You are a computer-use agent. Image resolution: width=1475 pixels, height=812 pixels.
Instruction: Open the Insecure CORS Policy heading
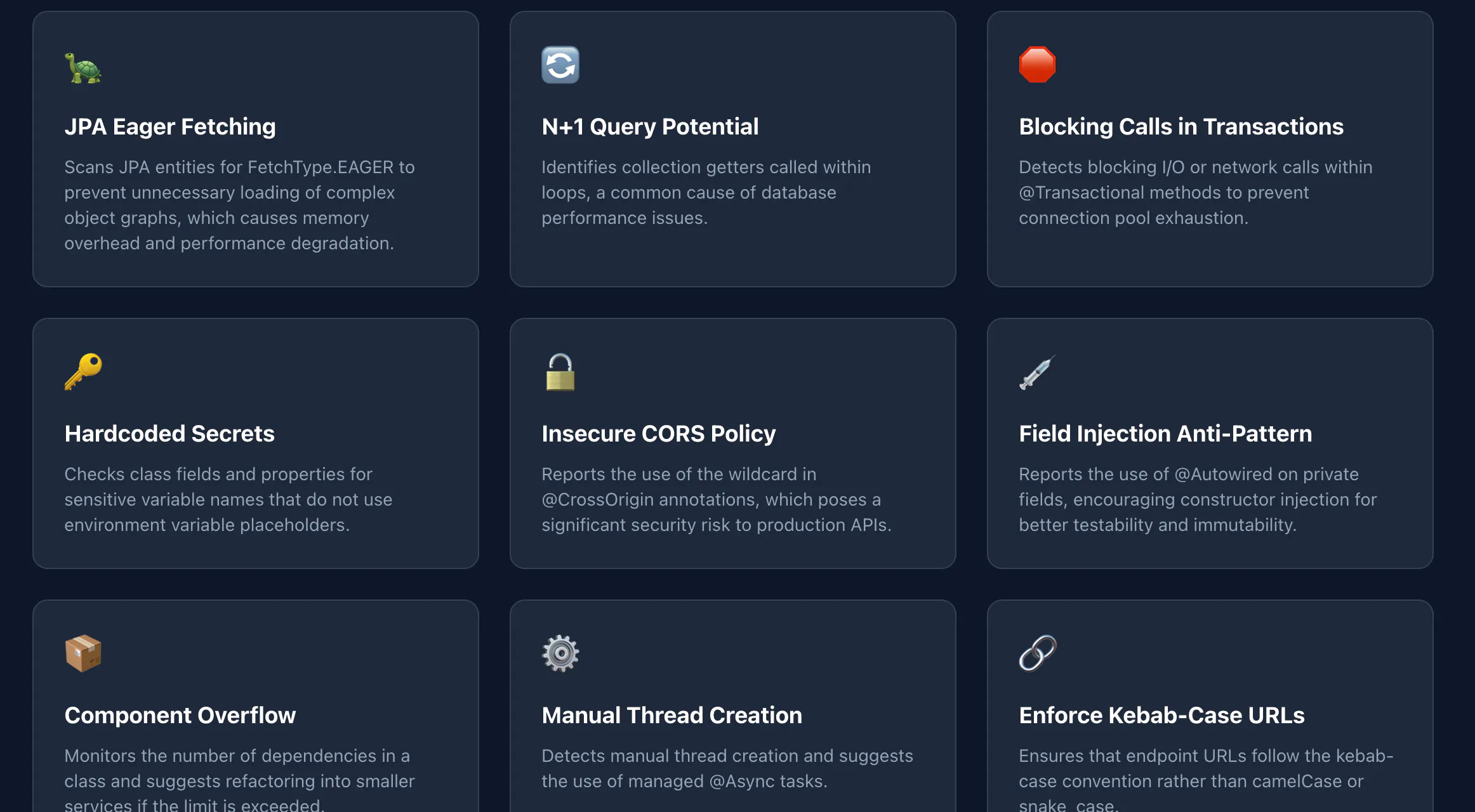659,433
